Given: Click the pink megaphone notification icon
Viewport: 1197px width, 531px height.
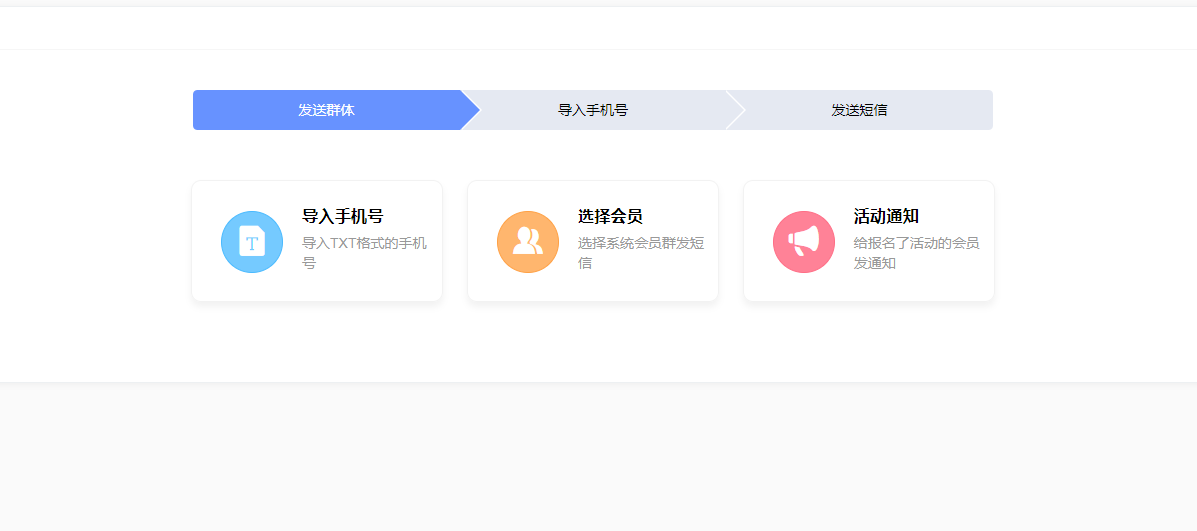Looking at the screenshot, I should pos(804,242).
